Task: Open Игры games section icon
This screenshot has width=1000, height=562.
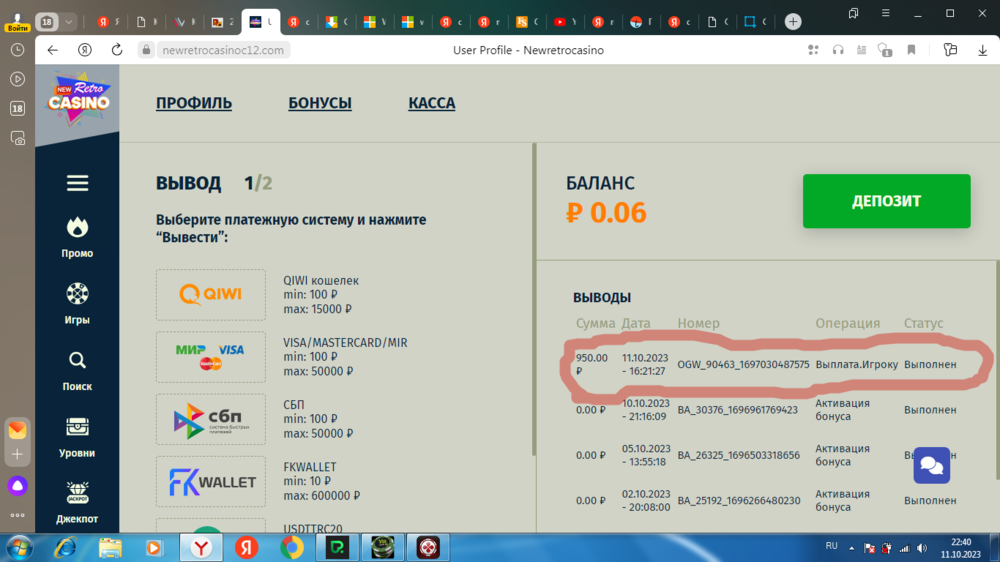Action: coord(77,294)
